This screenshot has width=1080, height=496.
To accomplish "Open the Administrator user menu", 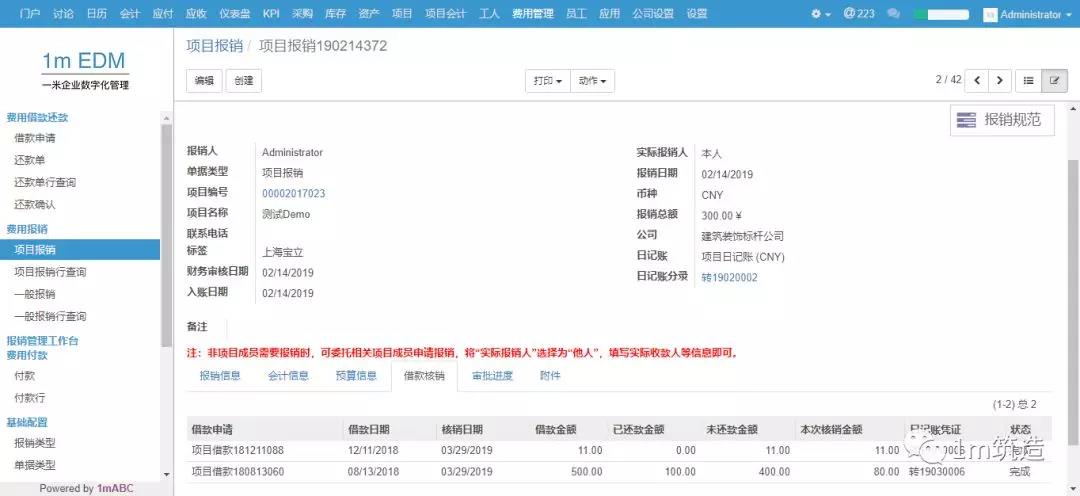I will (1022, 15).
